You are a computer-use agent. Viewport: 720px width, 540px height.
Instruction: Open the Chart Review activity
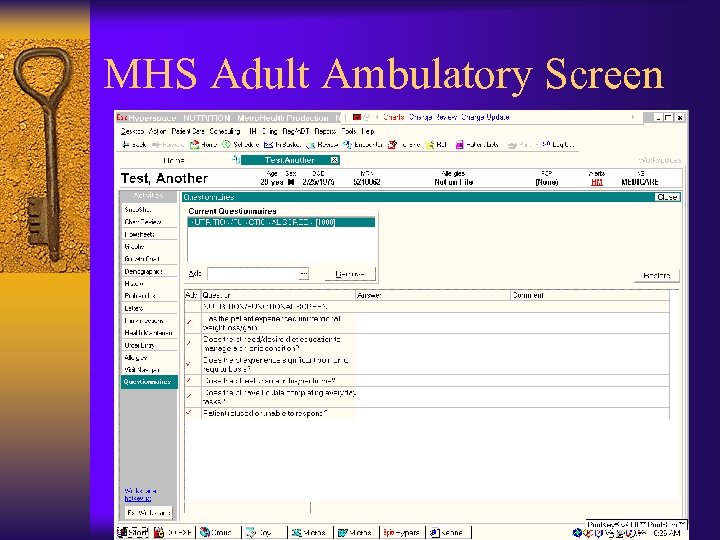[x=149, y=222]
